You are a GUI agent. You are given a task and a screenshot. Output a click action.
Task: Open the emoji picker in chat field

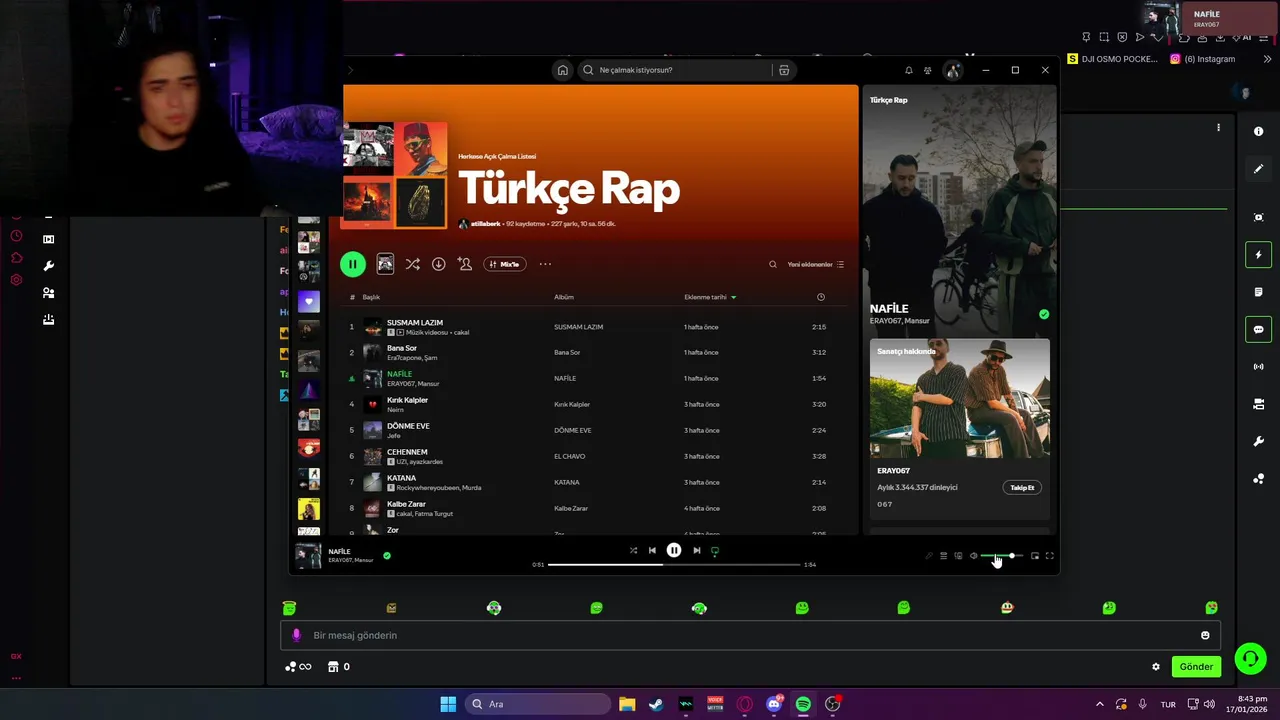pyautogui.click(x=1205, y=635)
